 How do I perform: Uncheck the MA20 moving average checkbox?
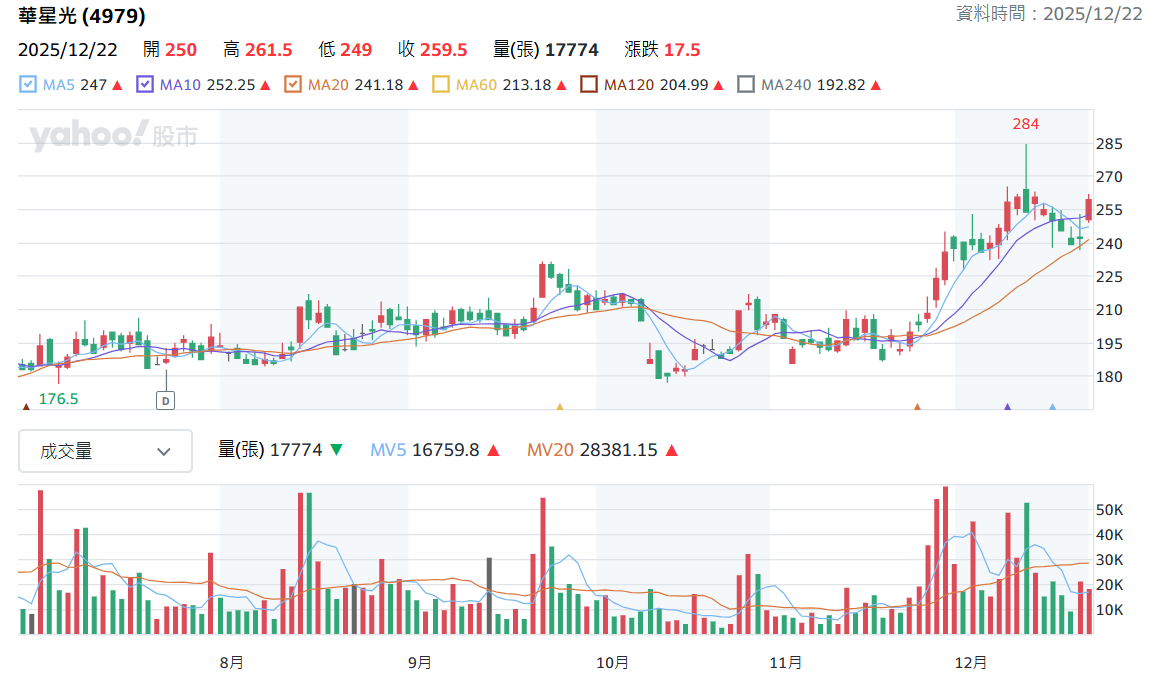click(293, 85)
